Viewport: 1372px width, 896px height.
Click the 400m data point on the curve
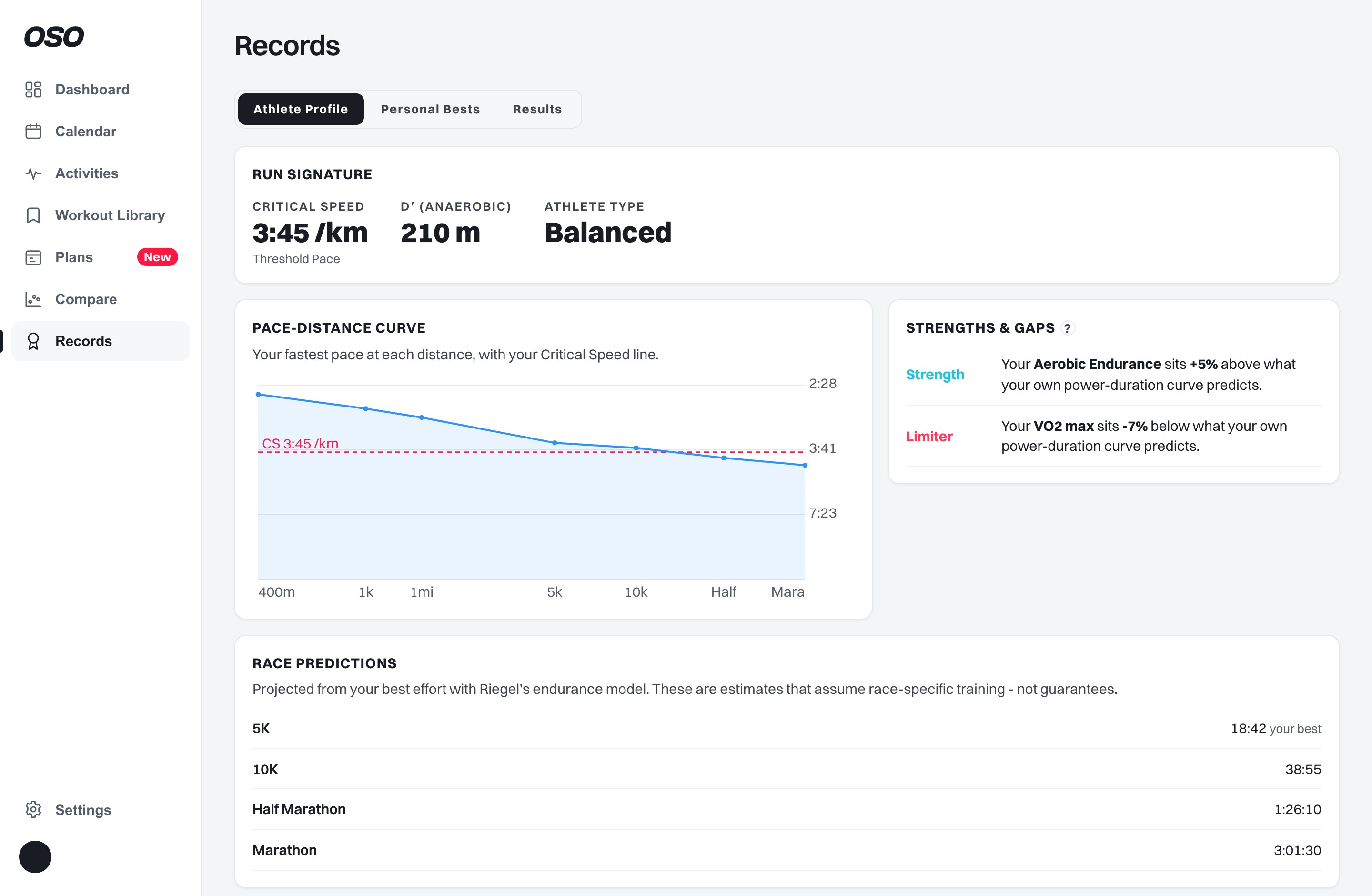[x=258, y=394]
